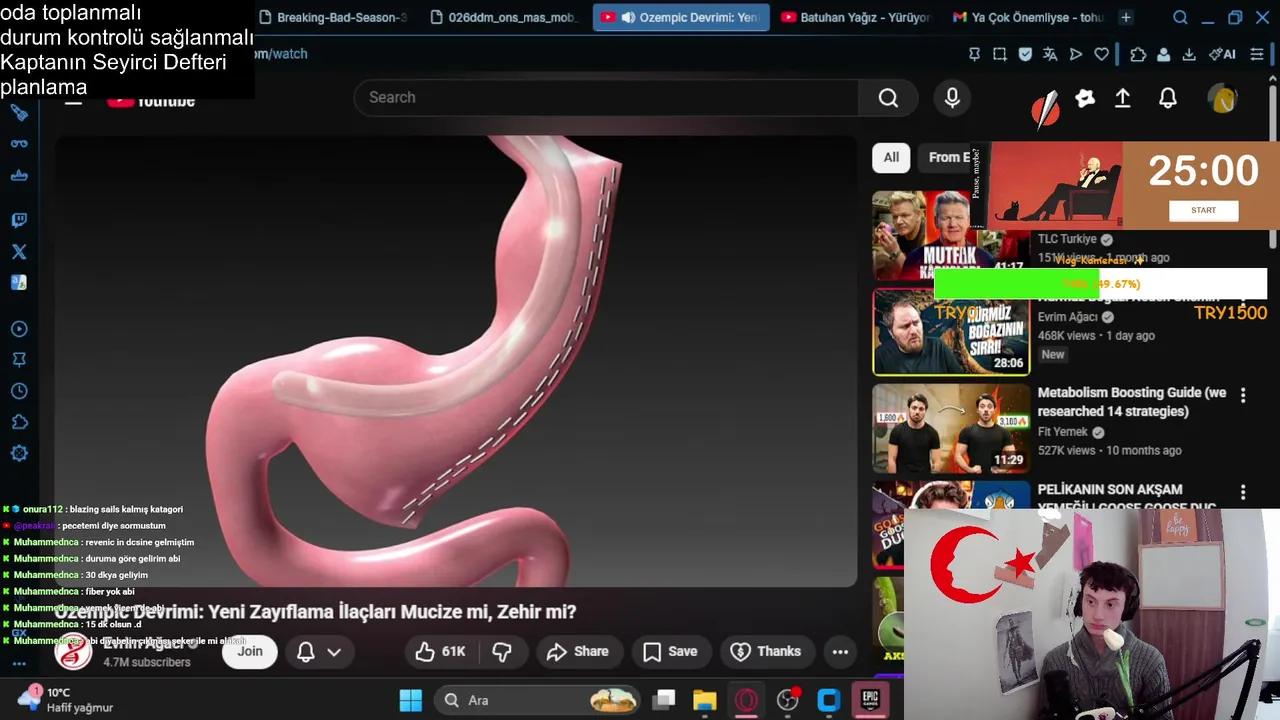The height and width of the screenshot is (720, 1280).
Task: Pin tab icon in address bar
Action: [x=974, y=54]
